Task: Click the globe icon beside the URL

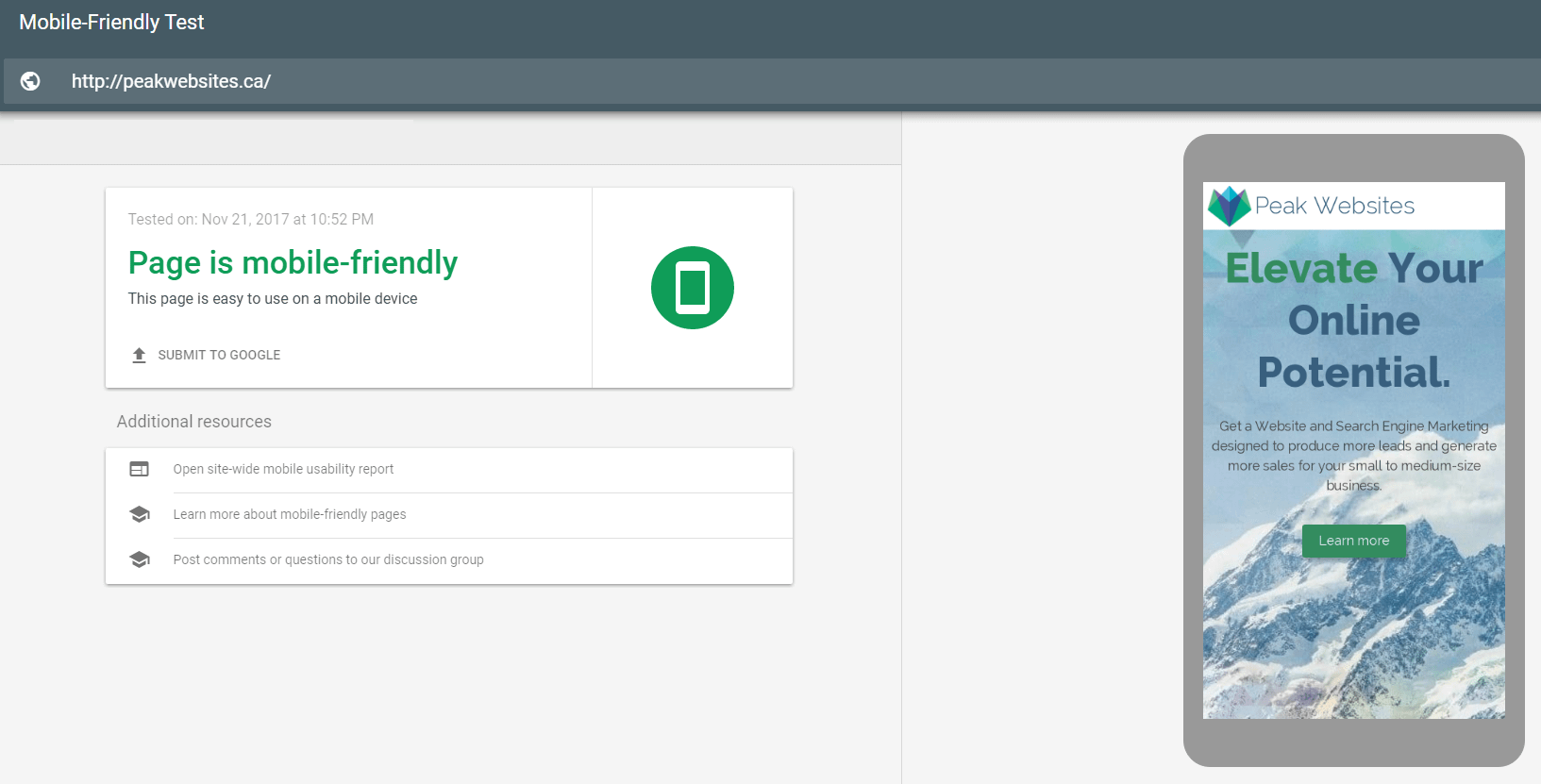Action: (x=30, y=81)
